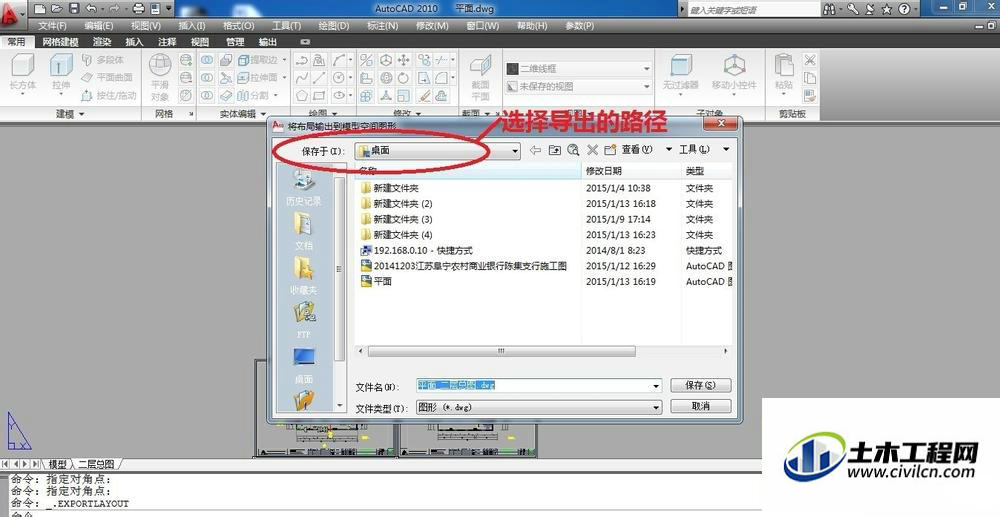
Task: Open the 编辑(E) menu
Action: (99, 26)
